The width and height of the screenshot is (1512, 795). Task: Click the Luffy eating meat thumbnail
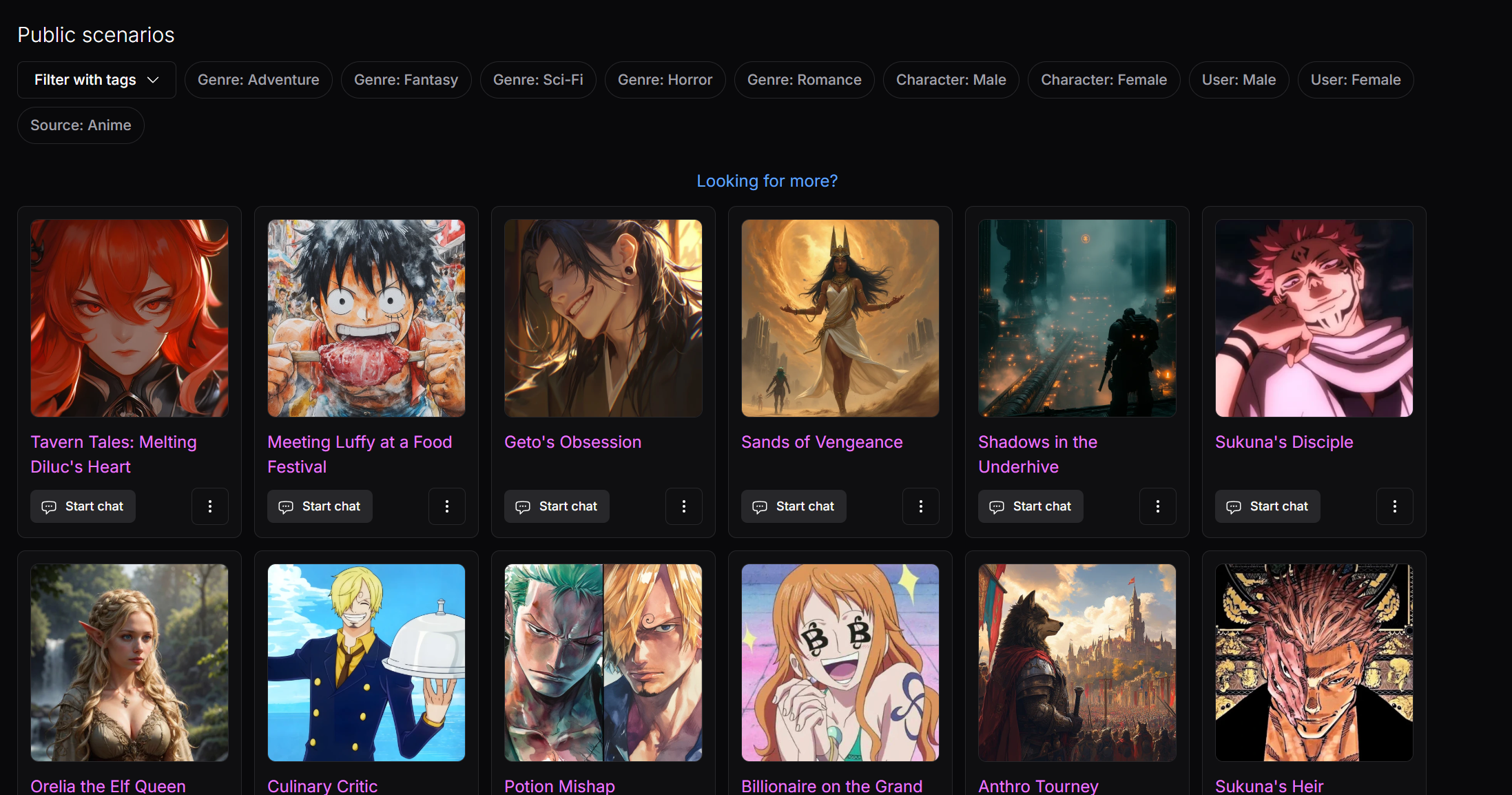pyautogui.click(x=366, y=318)
